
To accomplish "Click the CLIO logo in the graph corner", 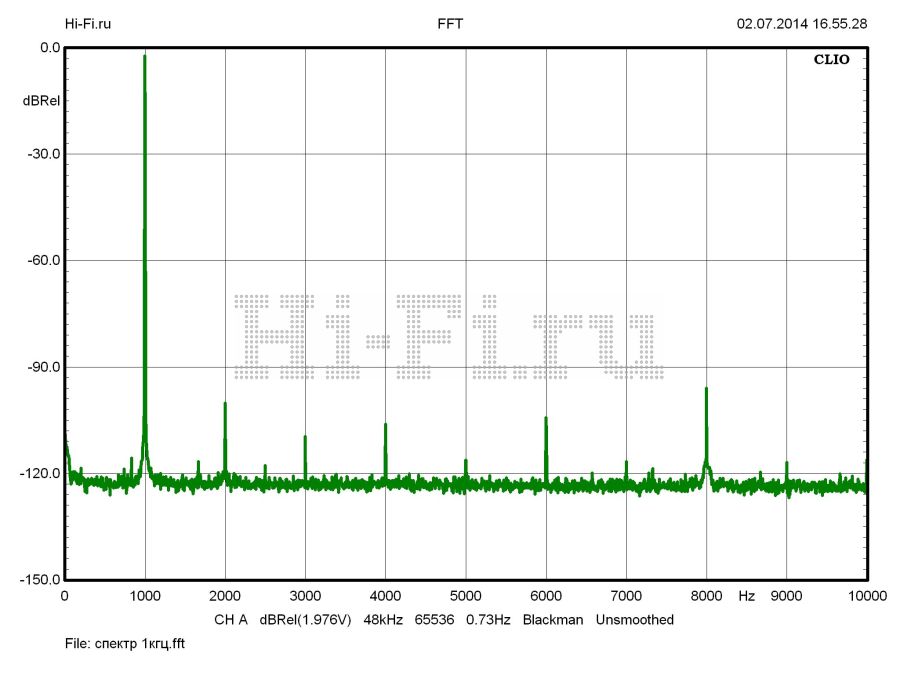I will click(x=831, y=60).
